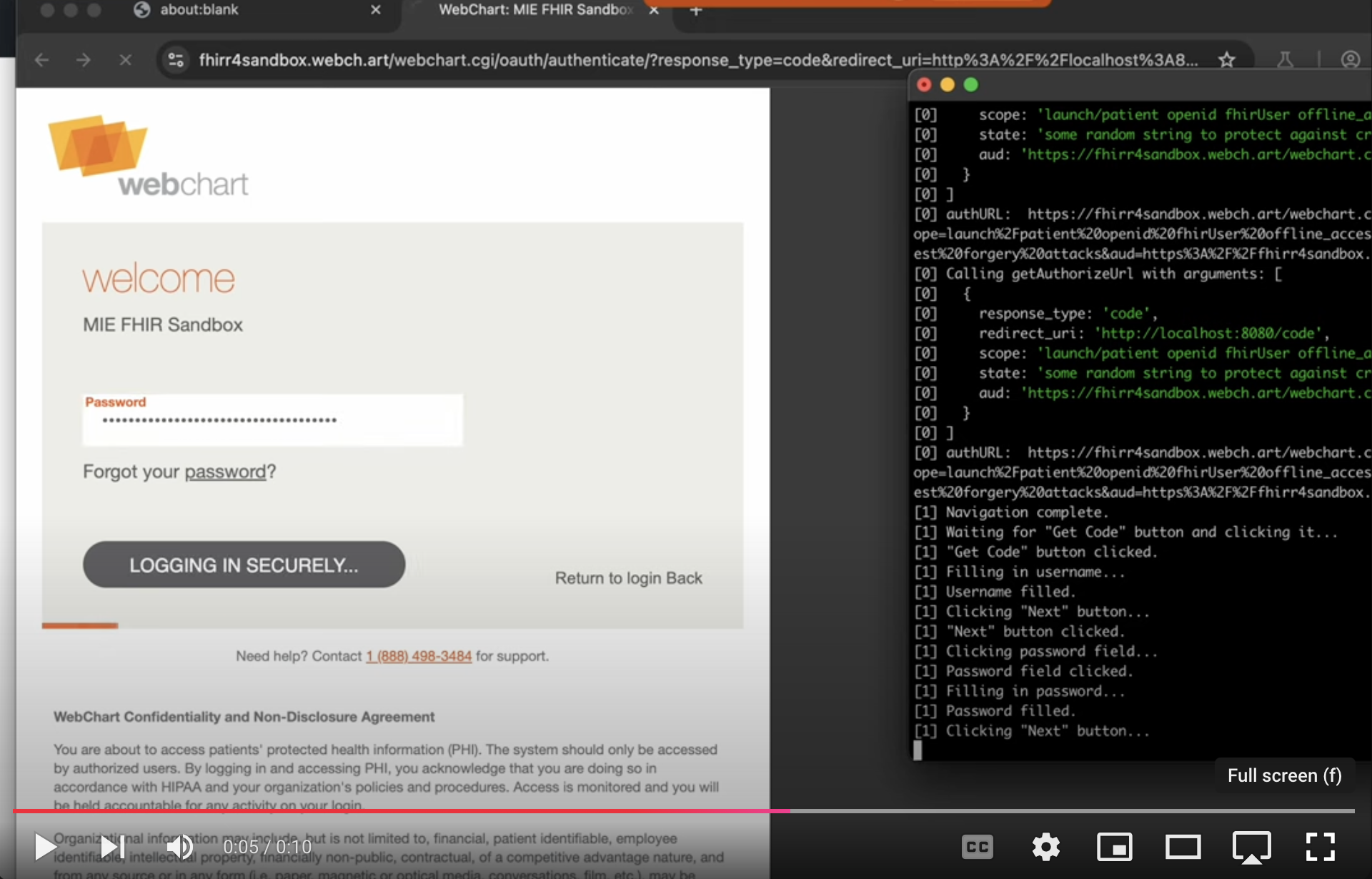Go back in browser history

click(41, 60)
